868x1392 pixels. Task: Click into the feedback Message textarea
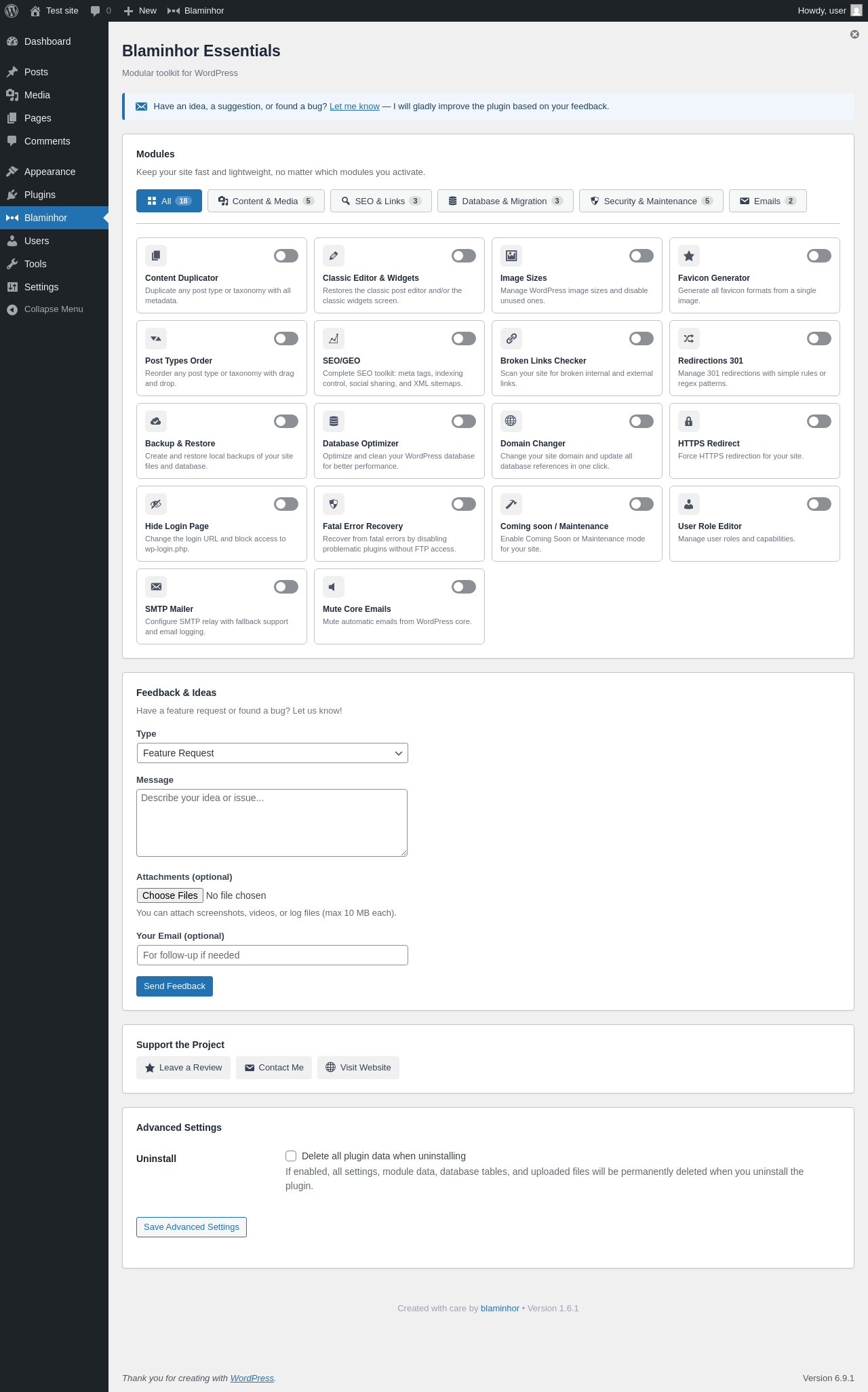click(272, 822)
